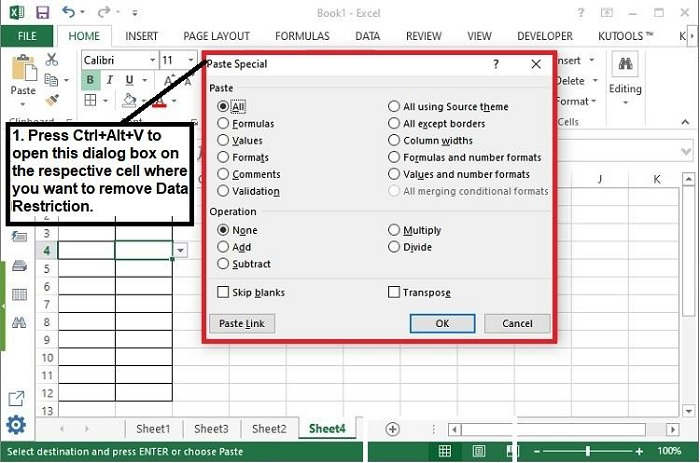Toggle Underline formatting button
This screenshot has width=700, height=463.
[x=129, y=80]
